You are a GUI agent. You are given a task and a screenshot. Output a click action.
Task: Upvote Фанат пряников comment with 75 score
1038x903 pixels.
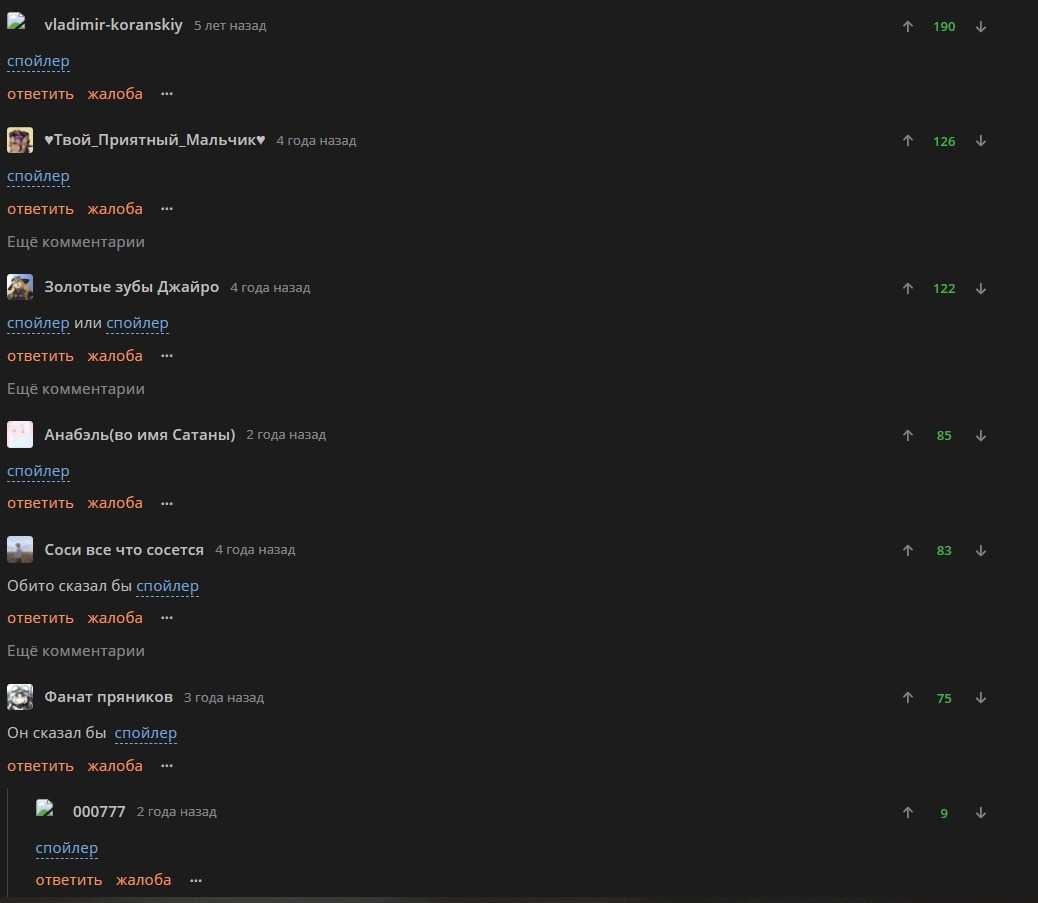pyautogui.click(x=908, y=698)
